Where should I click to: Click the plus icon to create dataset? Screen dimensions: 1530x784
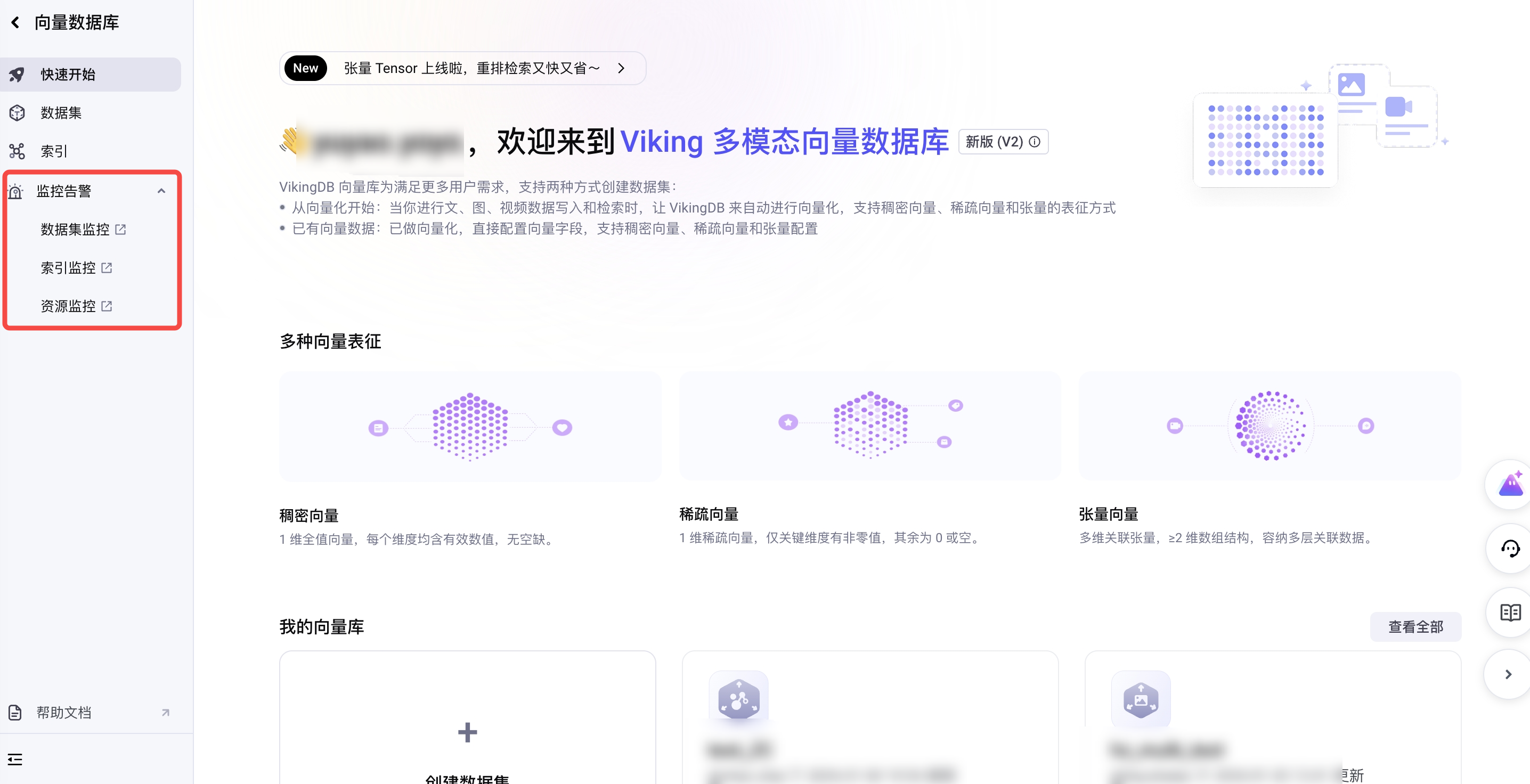467,732
